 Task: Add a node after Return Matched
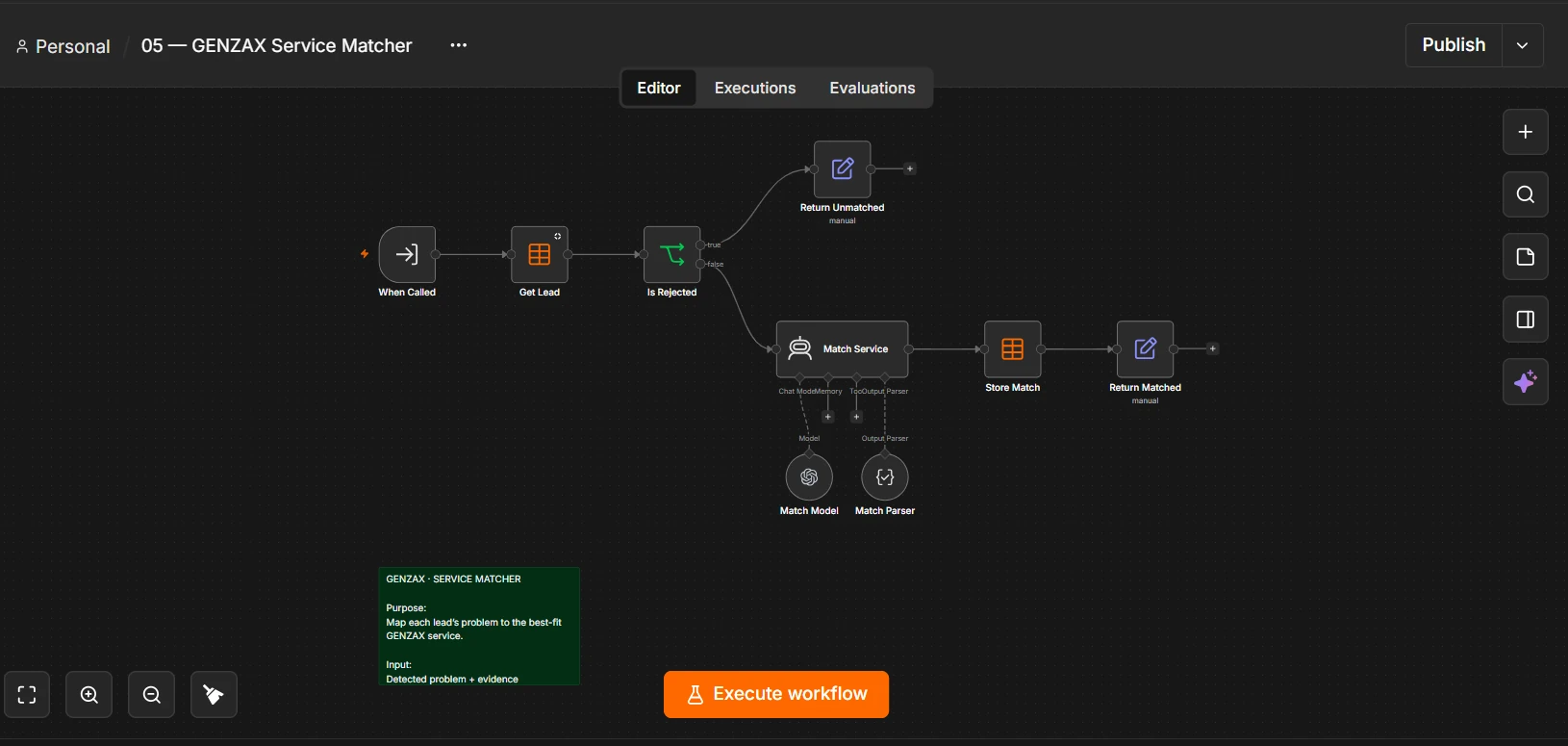pos(1213,349)
